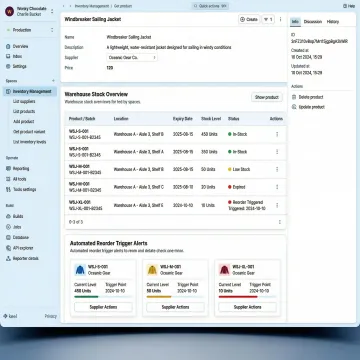Switch to the History tab

333,22
